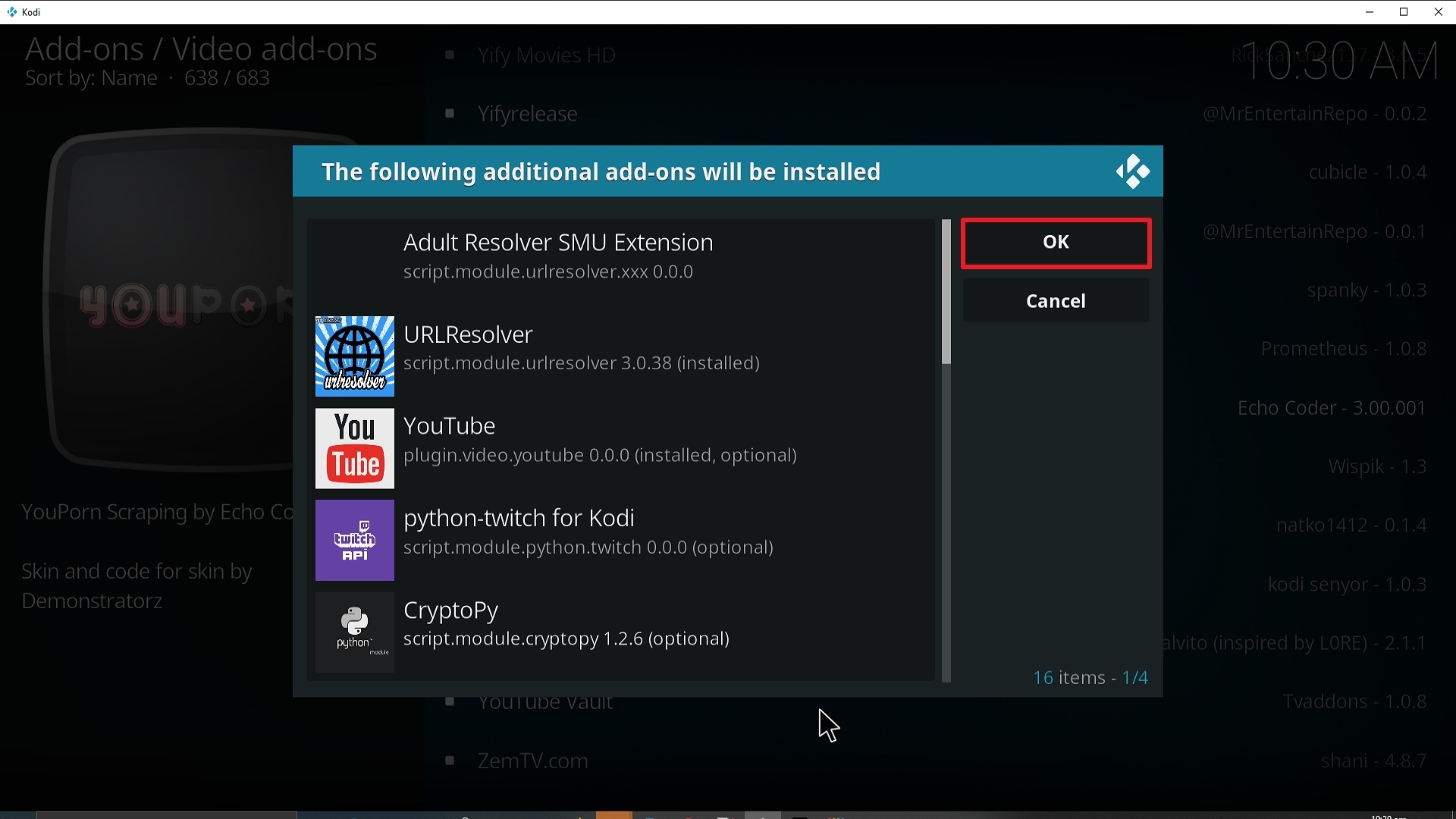Click Wispik - 1.3 author text
The image size is (1456, 819).
coord(1377,466)
